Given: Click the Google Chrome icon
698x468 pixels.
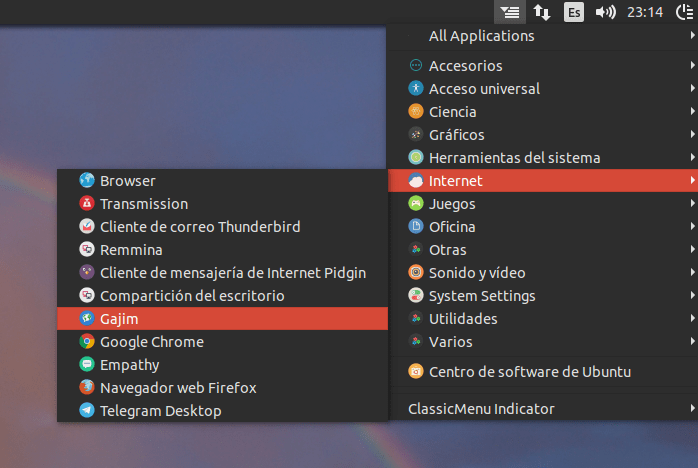Looking at the screenshot, I should click(87, 342).
